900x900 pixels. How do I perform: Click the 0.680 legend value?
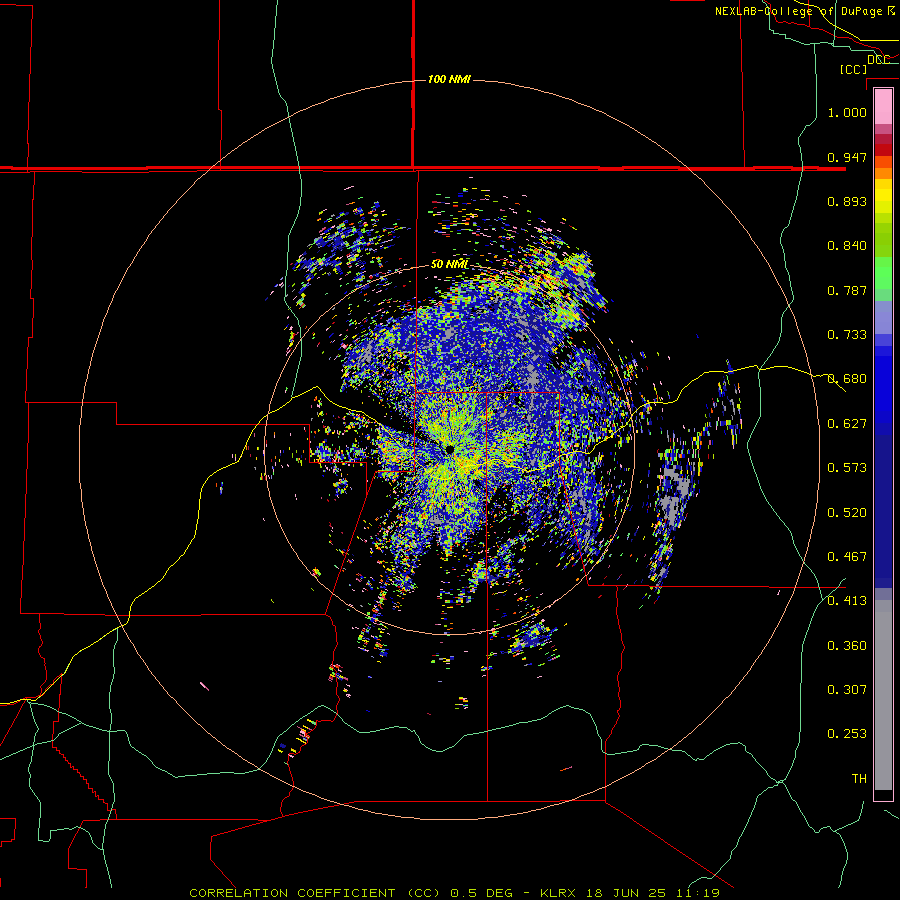[847, 379]
